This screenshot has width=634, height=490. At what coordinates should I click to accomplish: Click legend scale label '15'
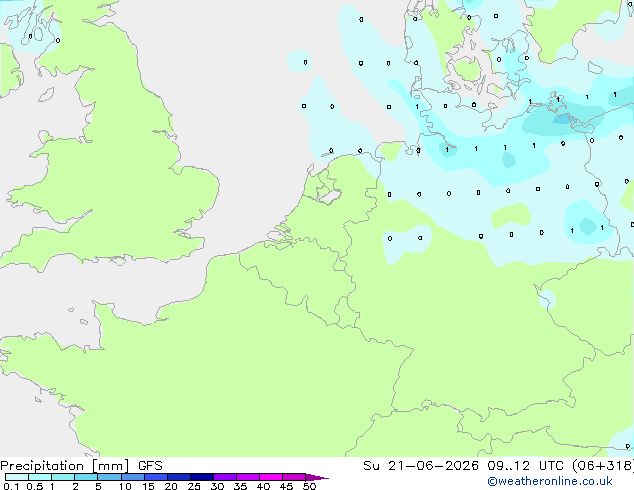point(148,486)
